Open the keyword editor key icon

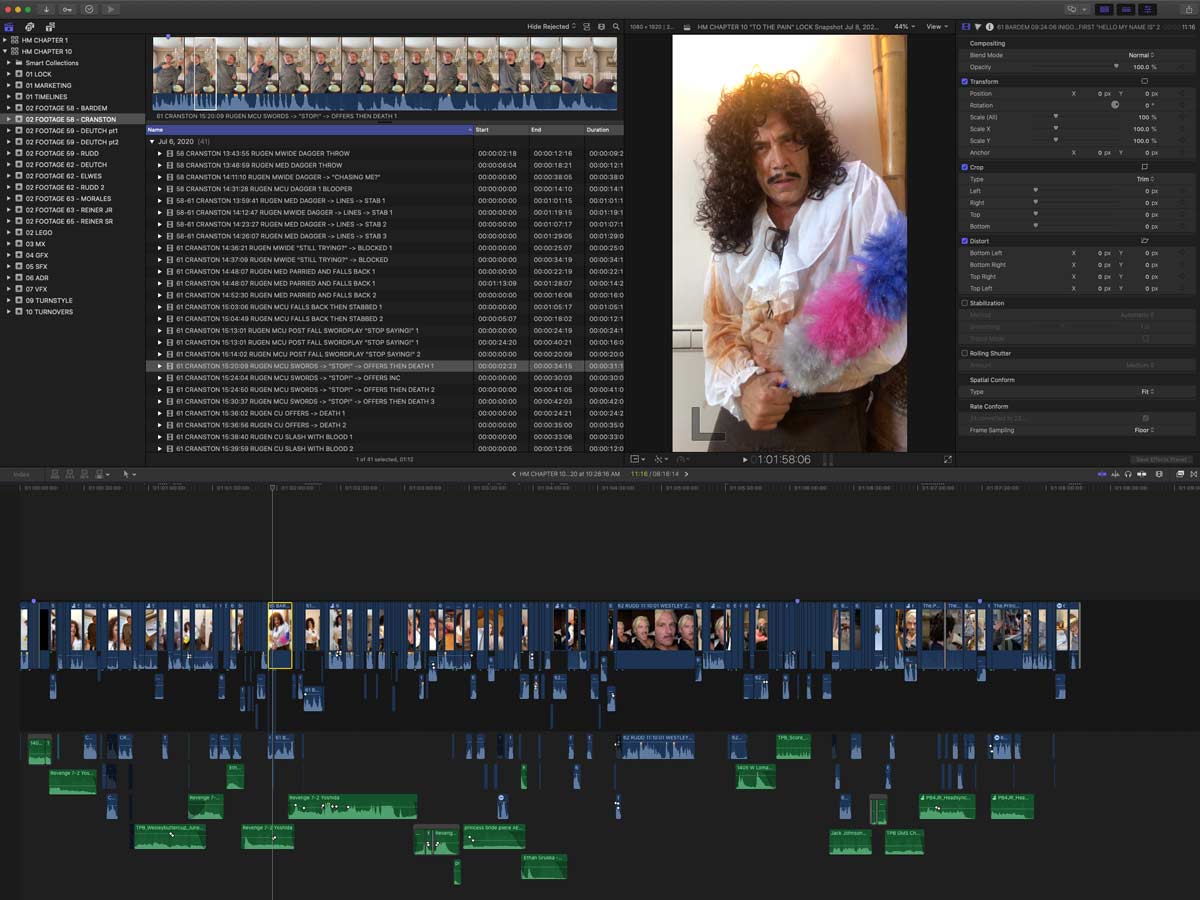coord(68,9)
